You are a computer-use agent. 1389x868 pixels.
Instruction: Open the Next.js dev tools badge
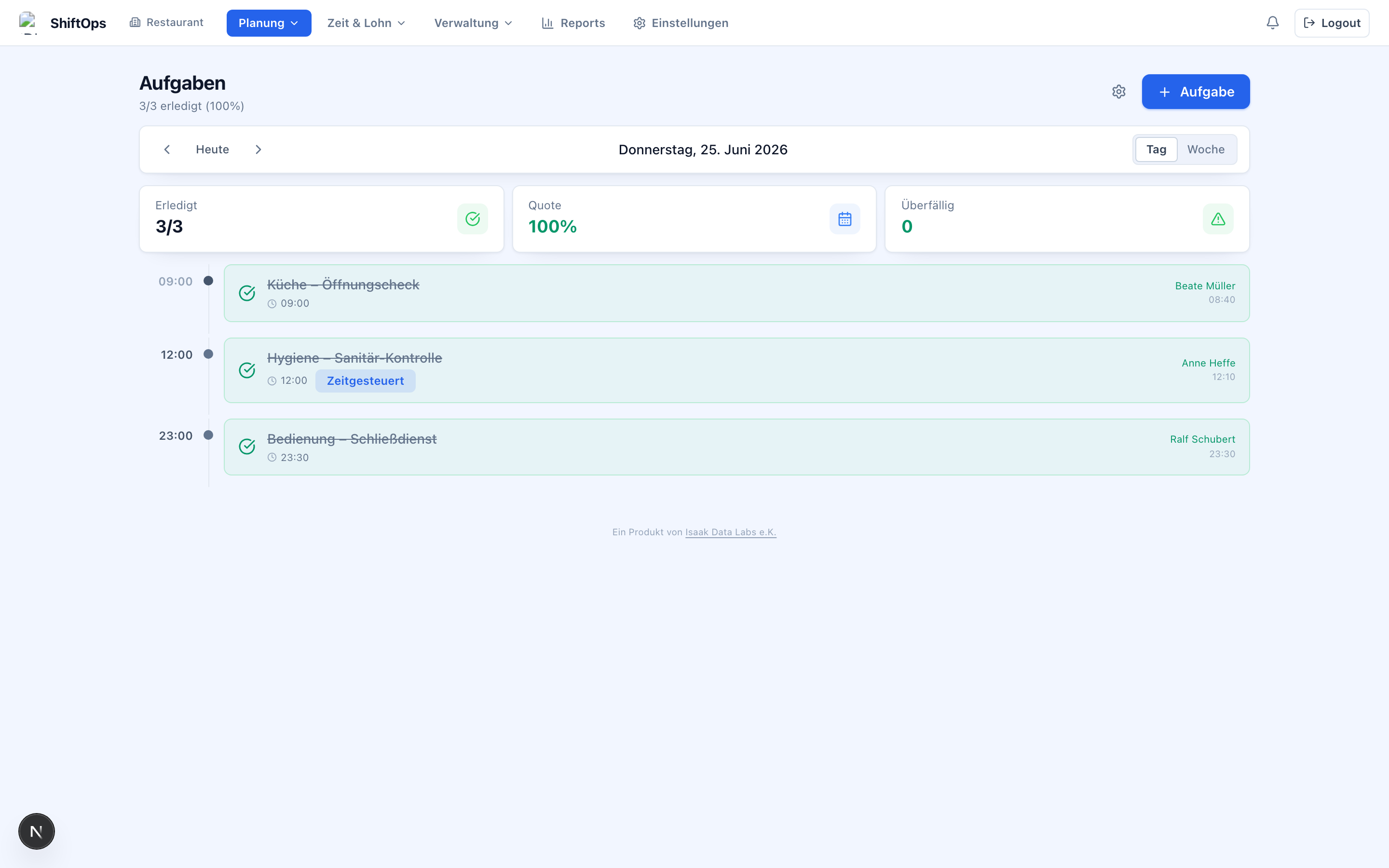[36, 831]
